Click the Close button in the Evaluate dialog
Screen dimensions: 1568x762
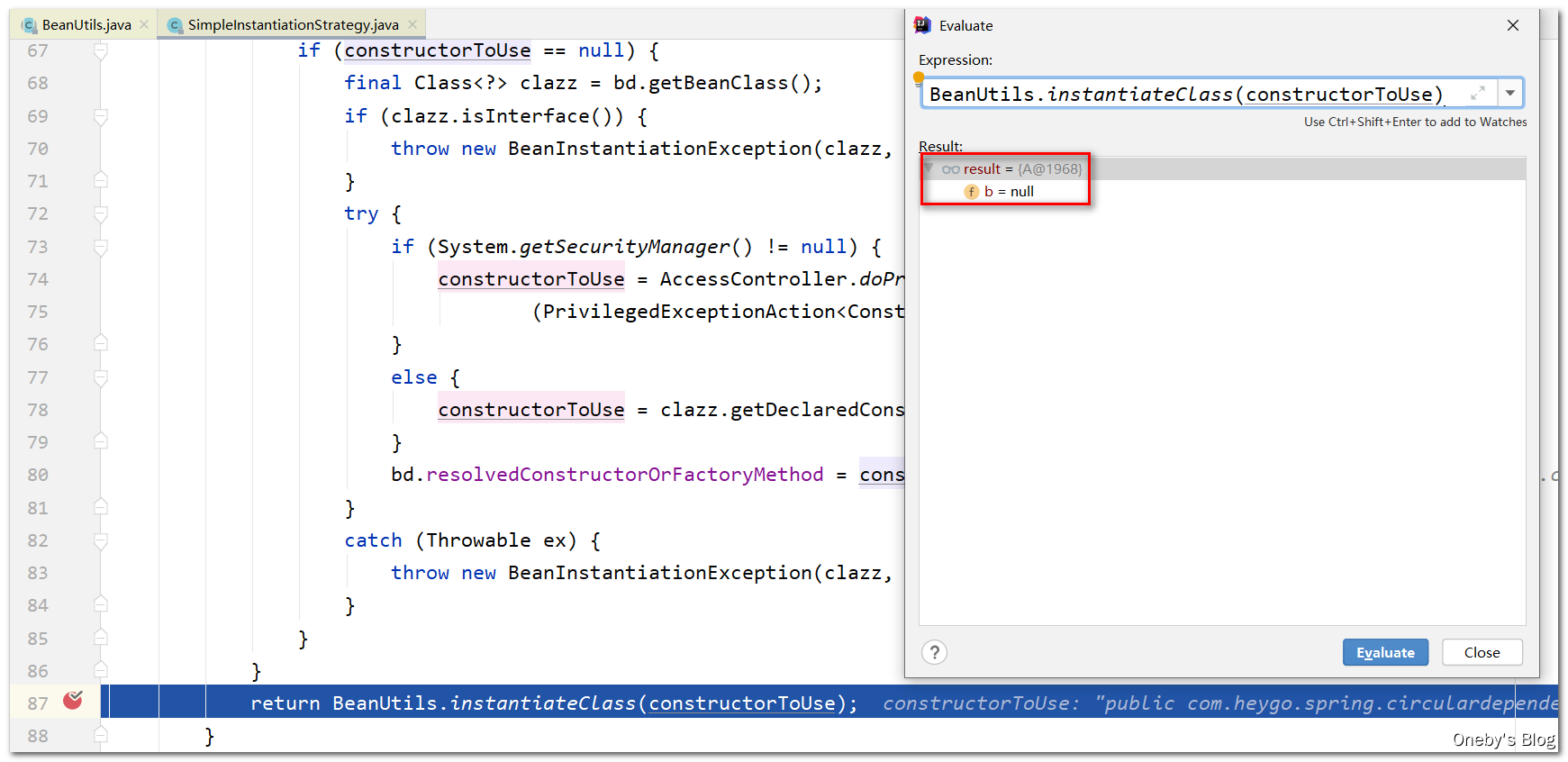pyautogui.click(x=1482, y=652)
